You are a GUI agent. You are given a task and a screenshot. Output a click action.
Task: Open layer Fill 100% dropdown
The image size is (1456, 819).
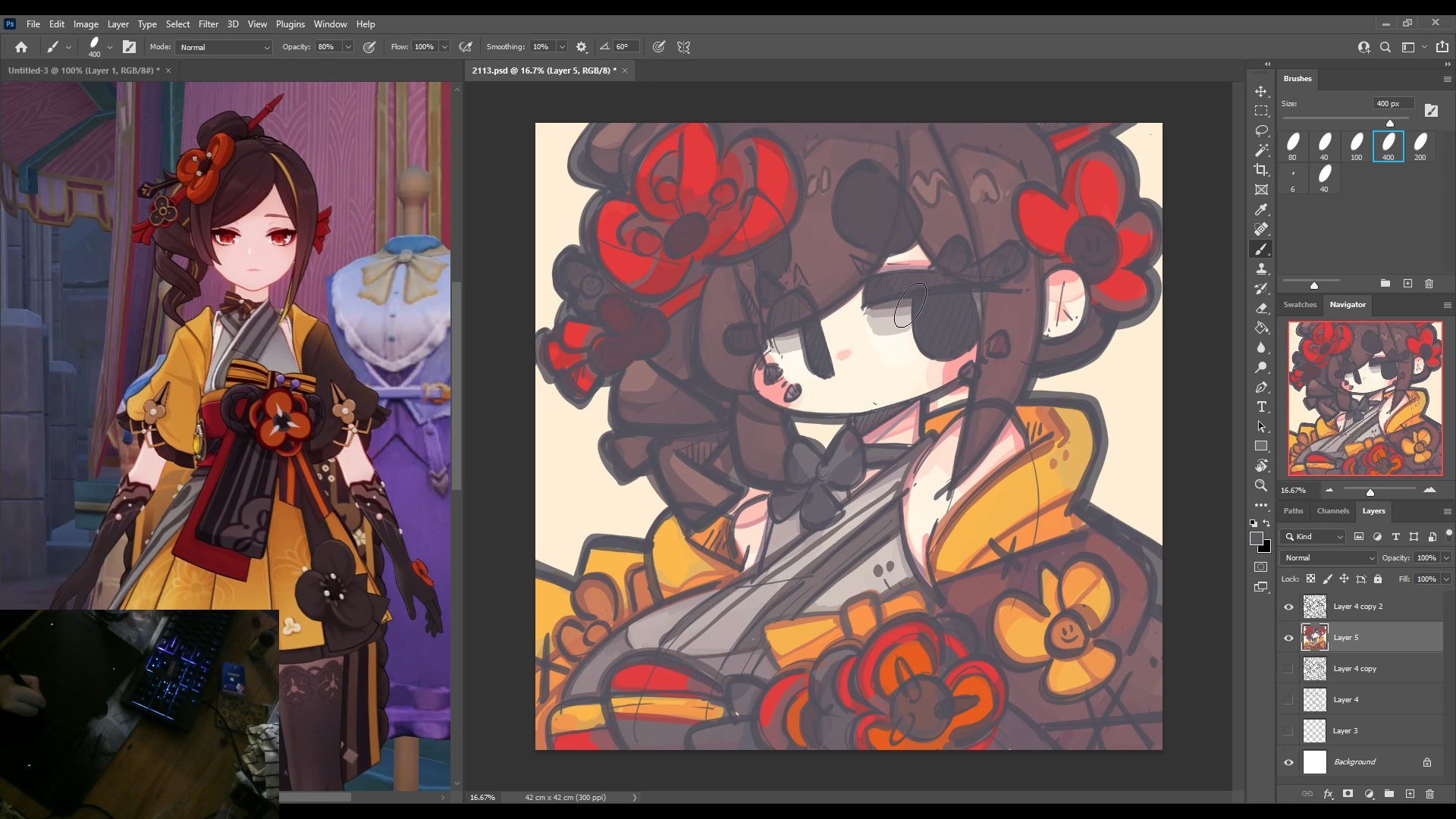tap(1445, 579)
